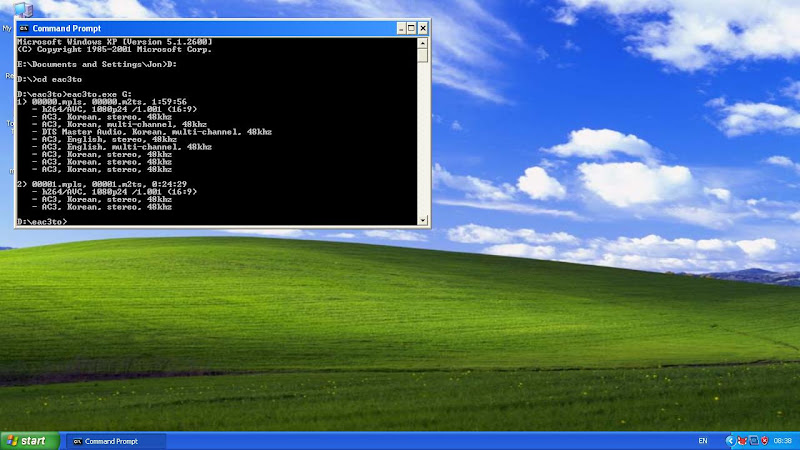Open the red shield security alert tray icon
The width and height of the screenshot is (800, 450).
click(764, 441)
